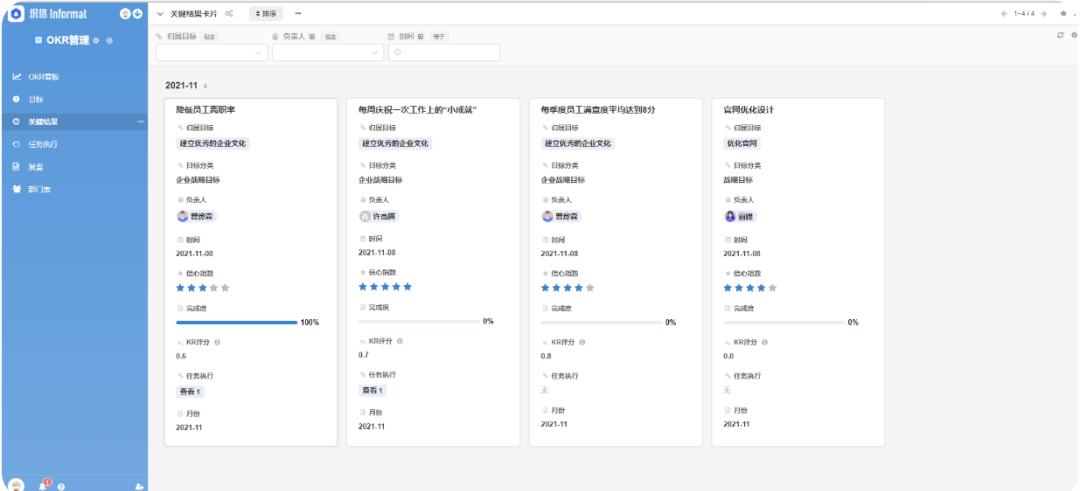Image resolution: width=1080 pixels, height=491 pixels.
Task: Click the user face icon in sidebar header
Action: (x=125, y=13)
